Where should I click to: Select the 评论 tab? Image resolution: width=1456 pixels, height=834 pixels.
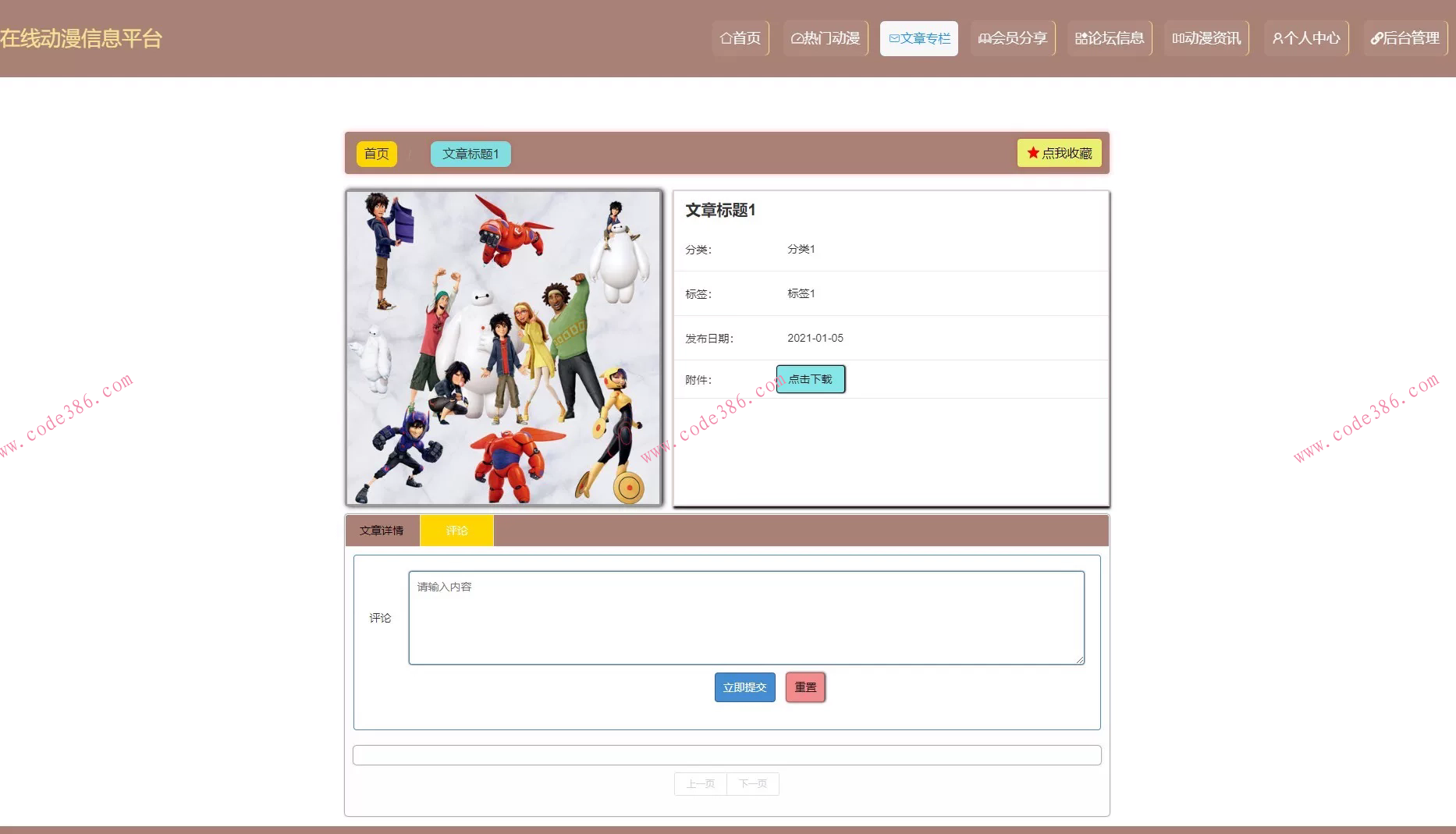(x=456, y=530)
